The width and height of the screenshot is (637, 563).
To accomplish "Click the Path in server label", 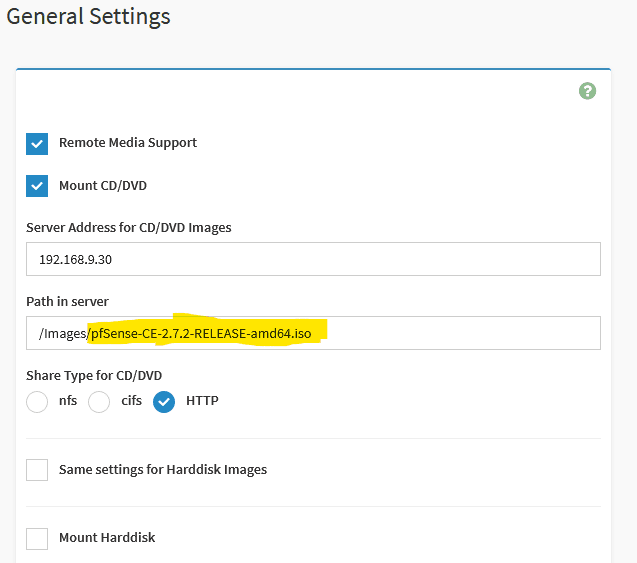I will click(x=67, y=302).
